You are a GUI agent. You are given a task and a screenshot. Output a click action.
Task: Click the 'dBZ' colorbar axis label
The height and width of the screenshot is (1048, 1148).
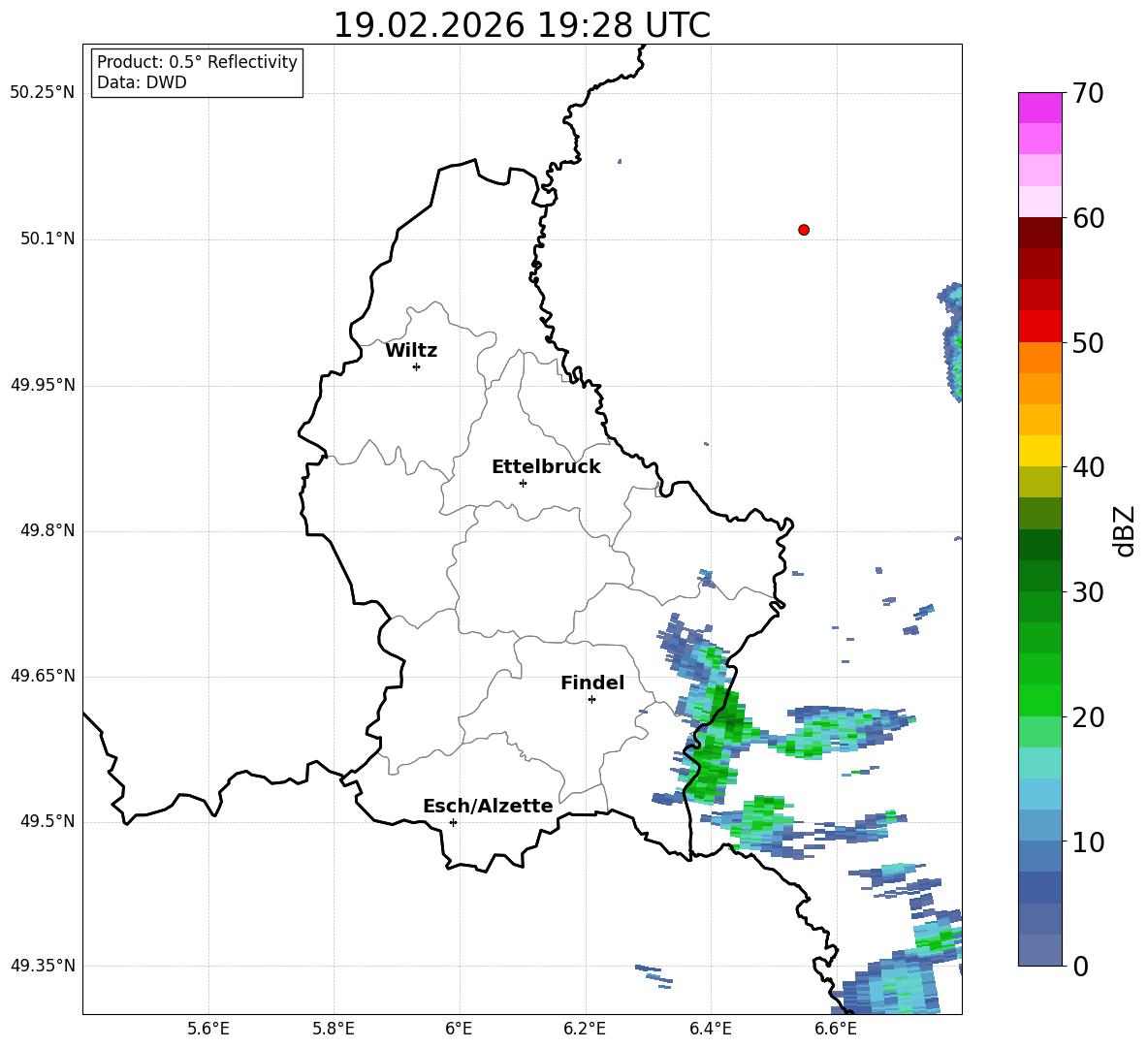(x=1124, y=530)
